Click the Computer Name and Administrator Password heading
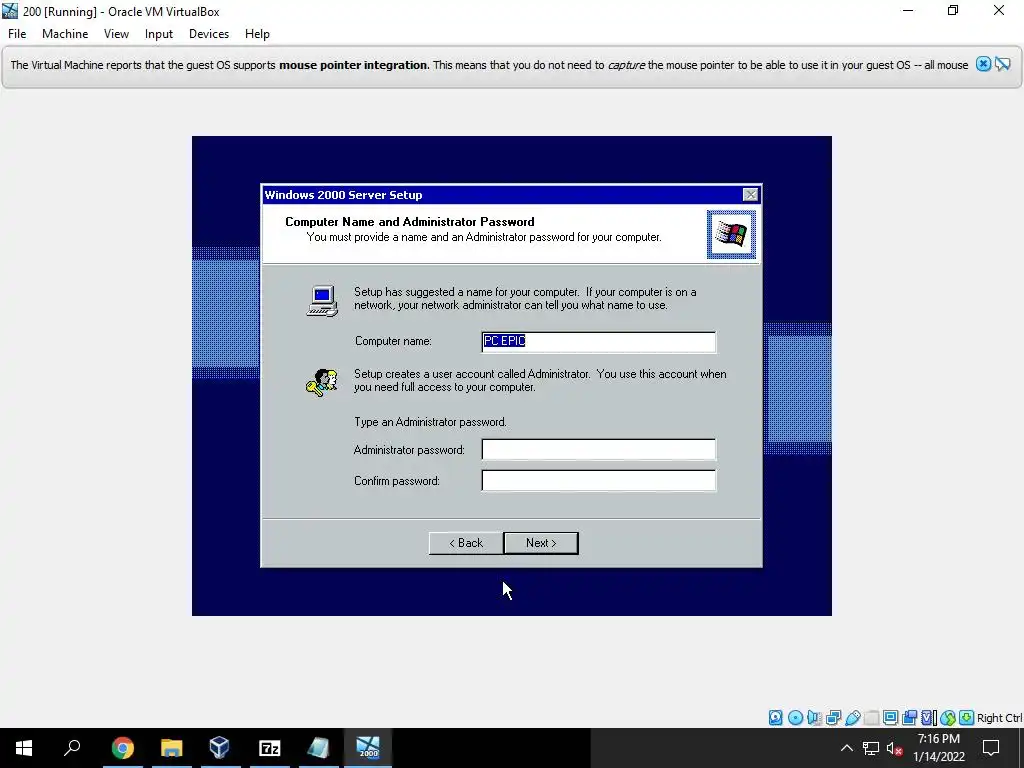This screenshot has height=768, width=1024. 409,222
